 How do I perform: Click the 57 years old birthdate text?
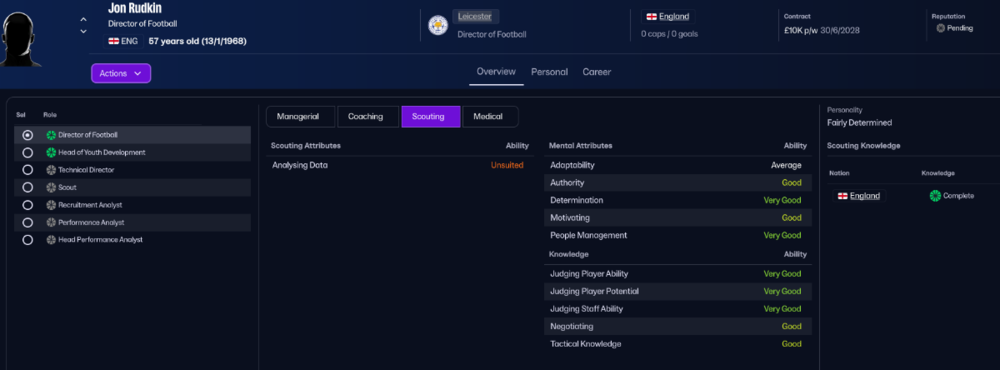(198, 41)
